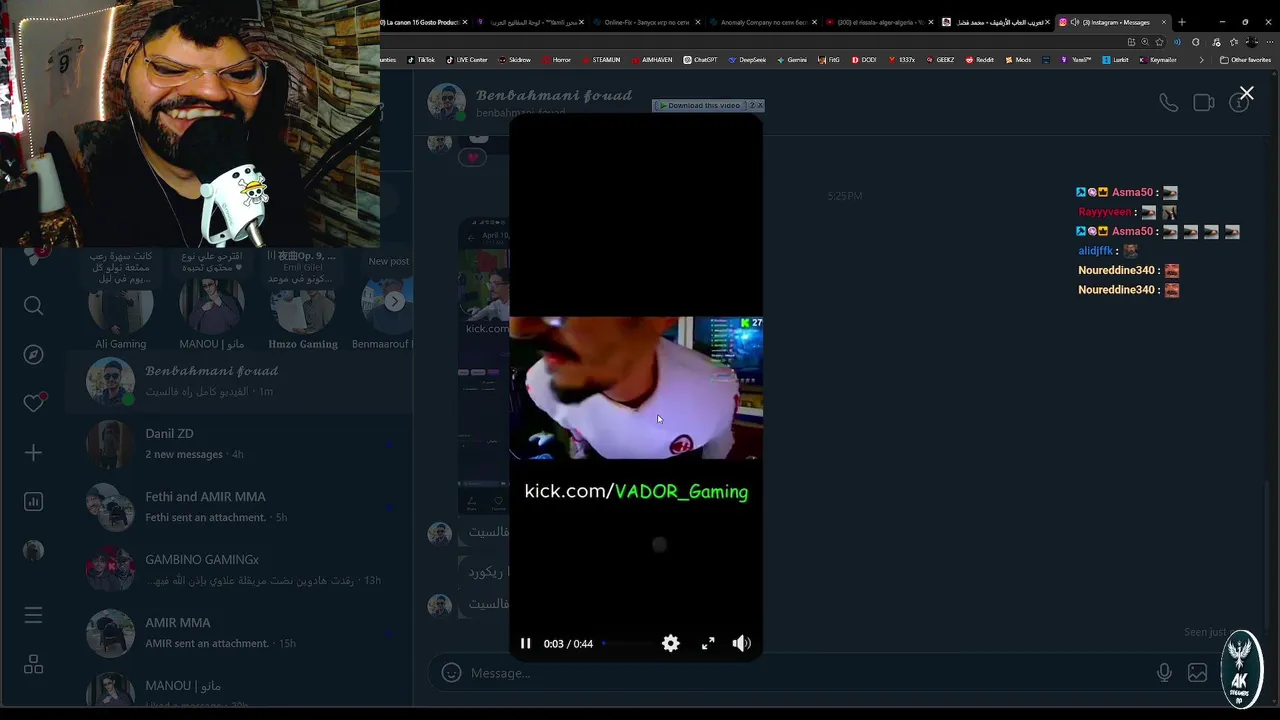This screenshot has height=720, width=1280.
Task: Open the hamburger More menu
Action: [x=33, y=615]
